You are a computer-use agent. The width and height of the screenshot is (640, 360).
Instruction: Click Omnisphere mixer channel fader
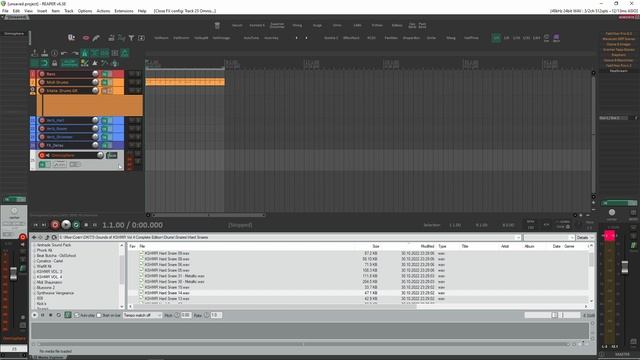click(13, 274)
